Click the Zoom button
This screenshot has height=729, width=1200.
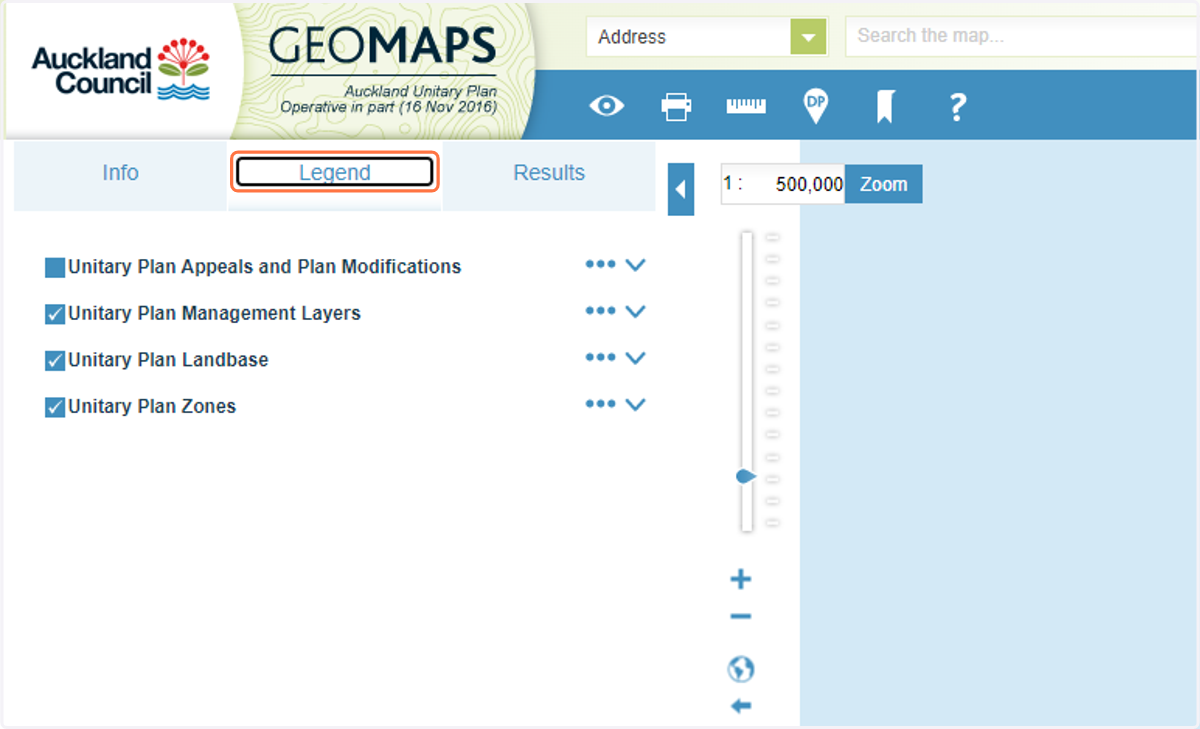883,185
